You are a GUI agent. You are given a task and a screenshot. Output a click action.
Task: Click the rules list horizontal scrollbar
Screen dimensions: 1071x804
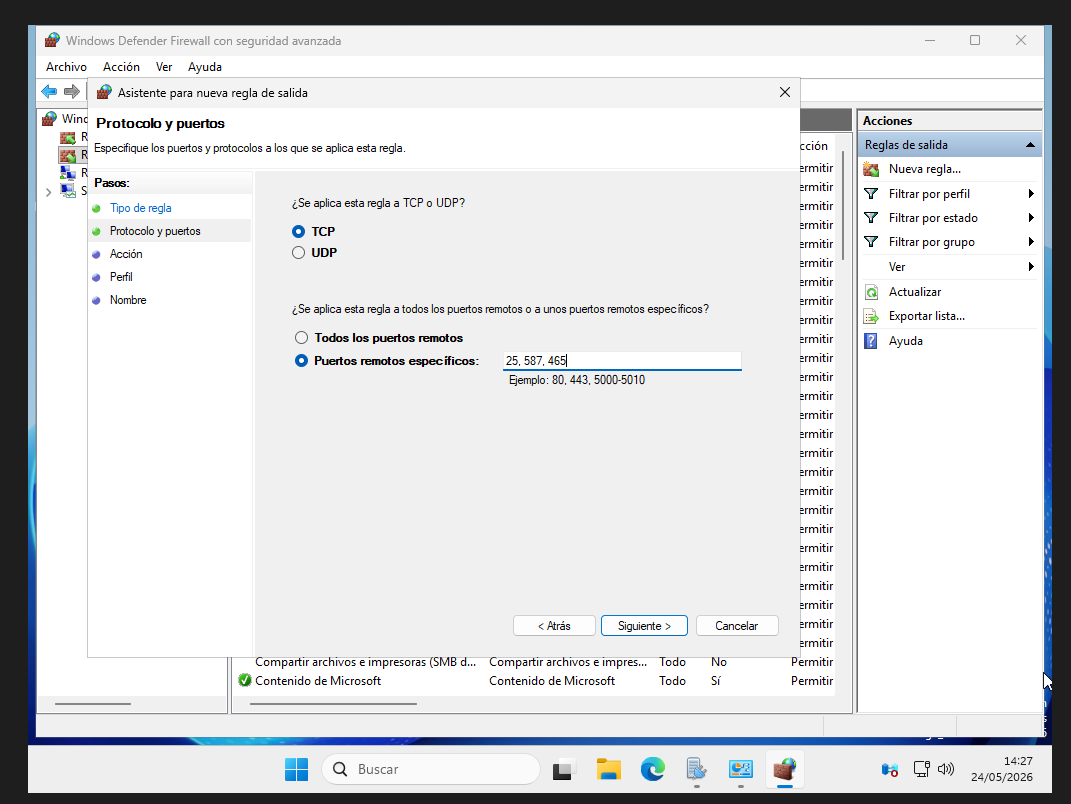pyautogui.click(x=333, y=704)
